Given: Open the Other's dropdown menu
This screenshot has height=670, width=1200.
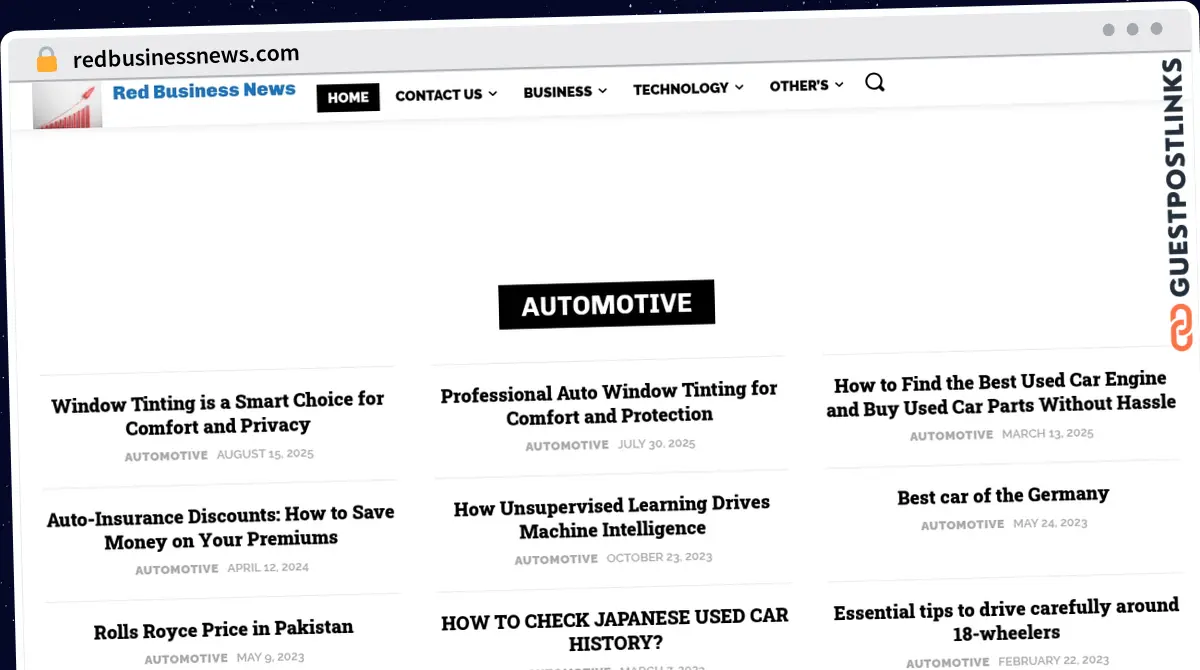Looking at the screenshot, I should [806, 86].
